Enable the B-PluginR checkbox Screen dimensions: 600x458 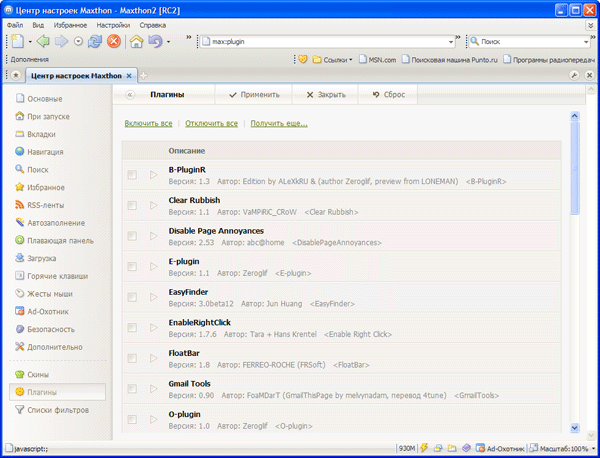coord(132,175)
